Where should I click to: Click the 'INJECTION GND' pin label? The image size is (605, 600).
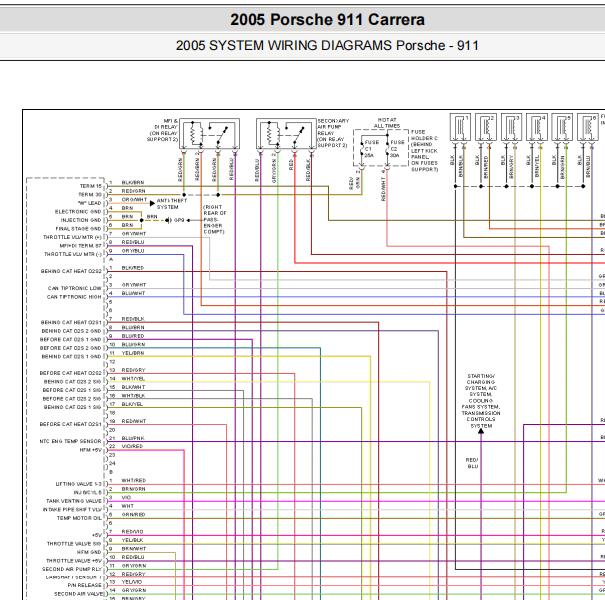[x=81, y=220]
